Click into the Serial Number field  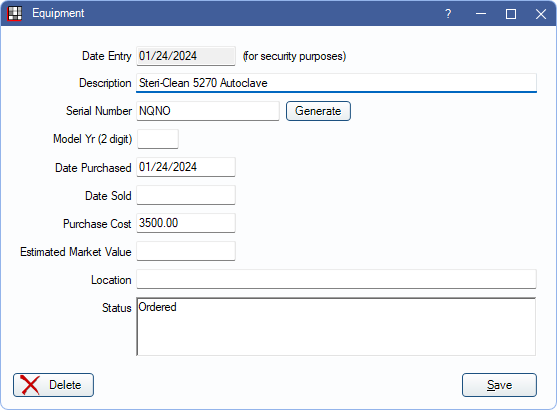coord(208,111)
